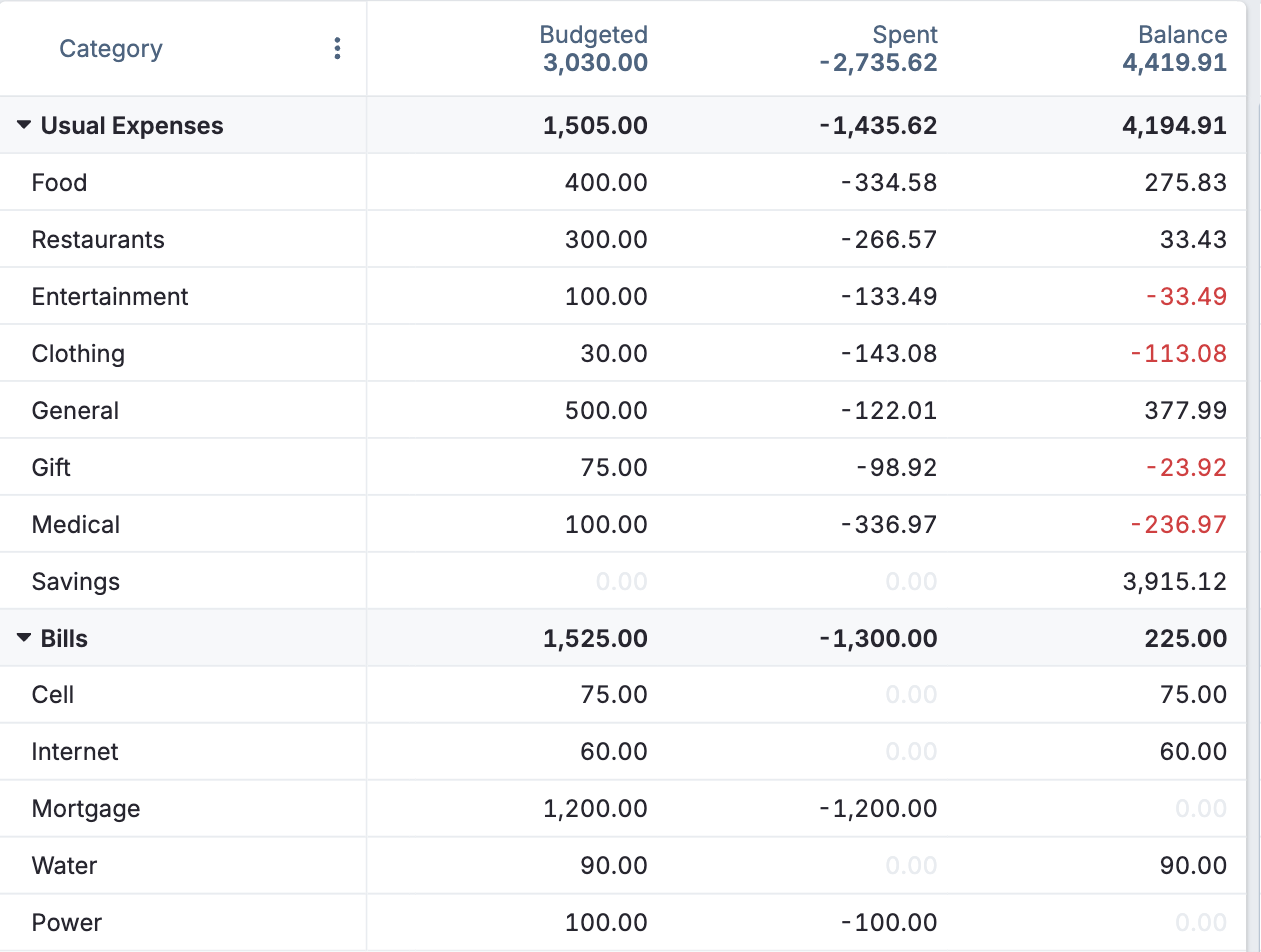This screenshot has height=952, width=1261.
Task: Edit Cell budgeted amount
Action: point(614,695)
